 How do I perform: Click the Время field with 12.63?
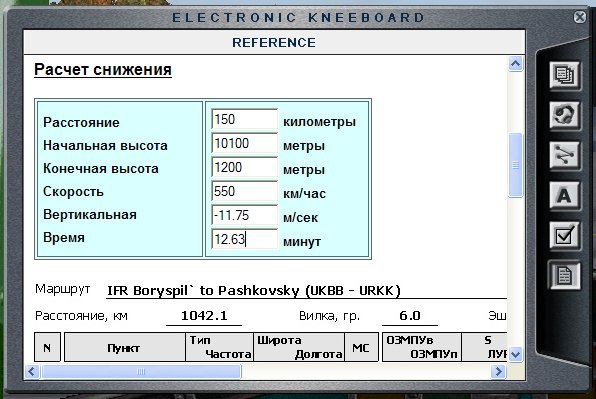[244, 239]
